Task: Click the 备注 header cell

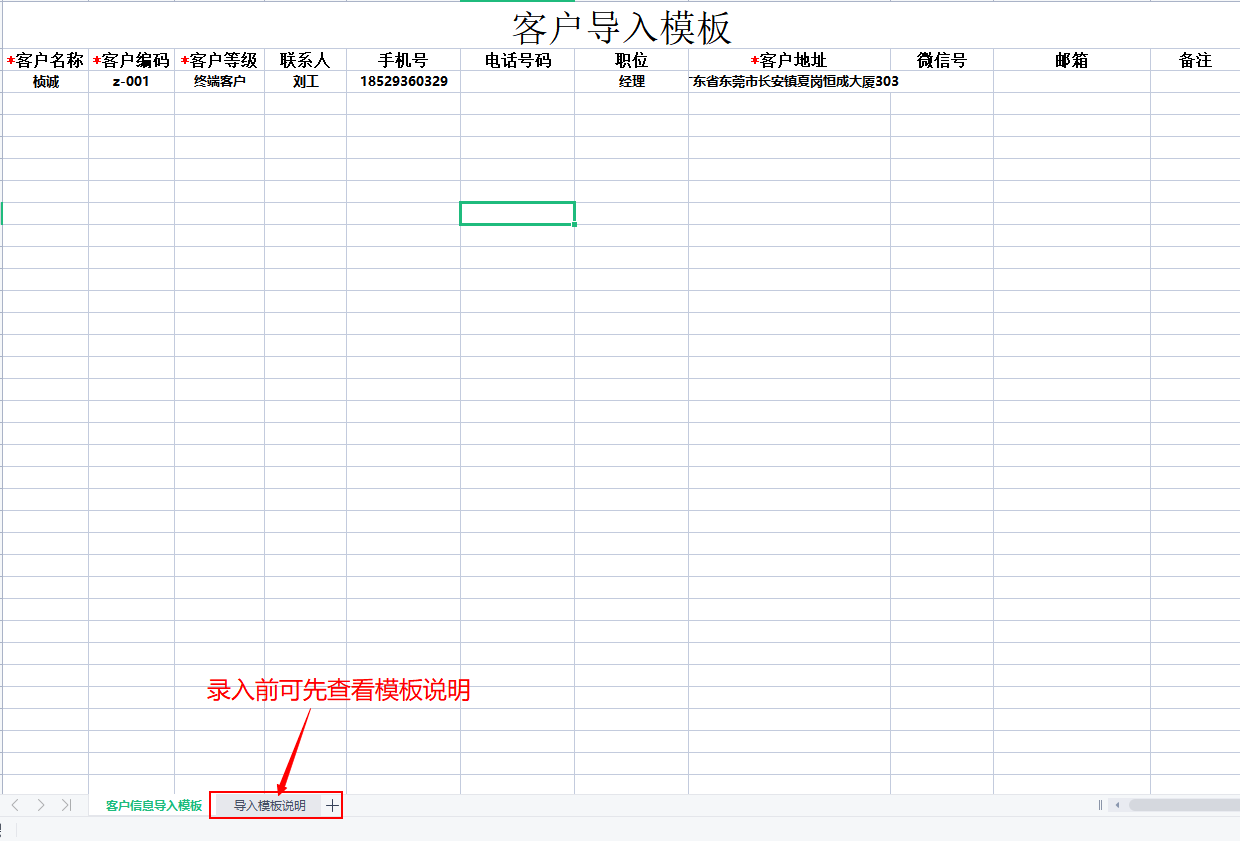Action: click(1195, 60)
